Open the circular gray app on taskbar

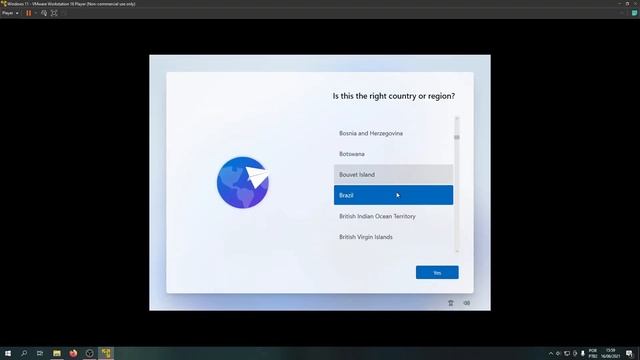click(x=89, y=353)
